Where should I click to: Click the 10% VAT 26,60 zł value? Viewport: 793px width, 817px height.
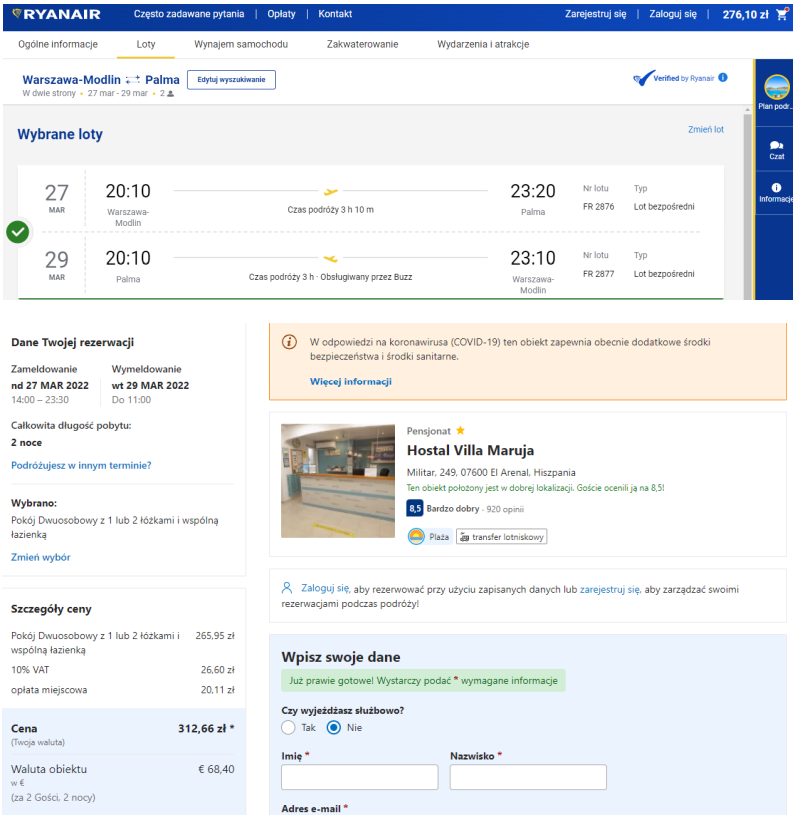[x=218, y=670]
